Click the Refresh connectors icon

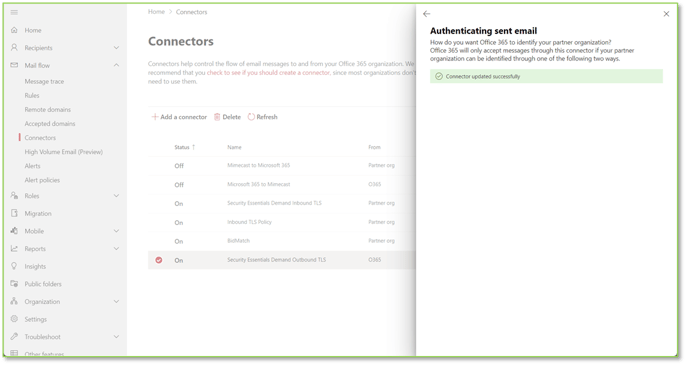[x=251, y=117]
